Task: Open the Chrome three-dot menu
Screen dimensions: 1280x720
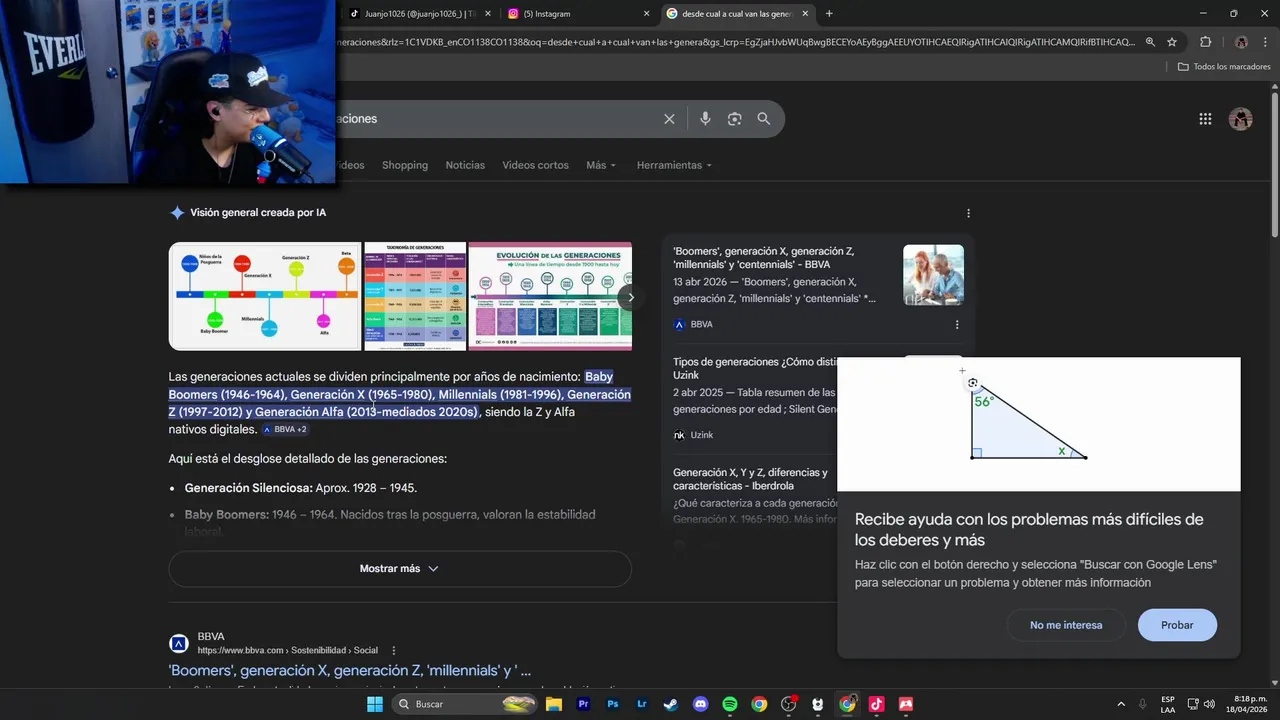Action: (x=1265, y=42)
